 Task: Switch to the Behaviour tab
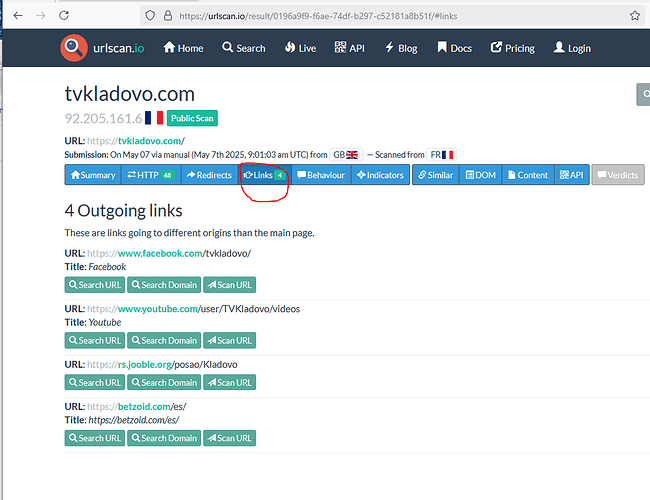pyautogui.click(x=321, y=175)
